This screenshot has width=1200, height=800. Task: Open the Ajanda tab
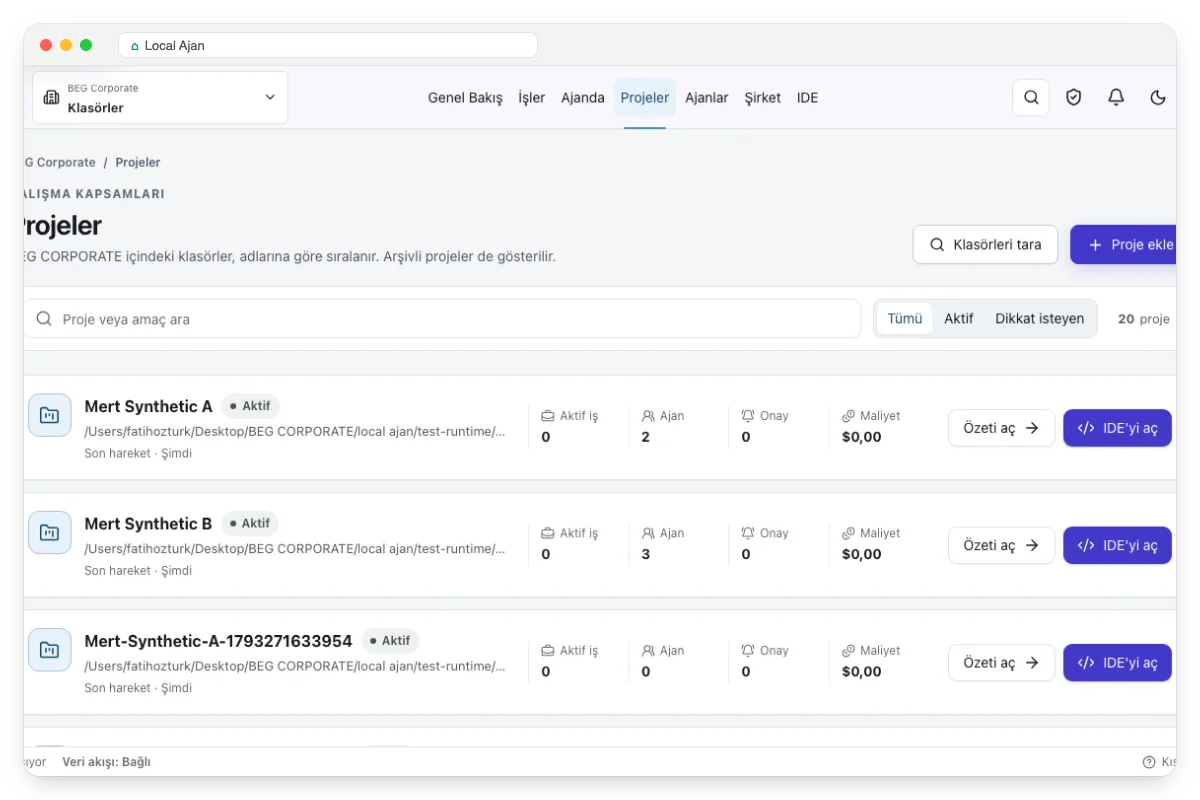tap(583, 98)
